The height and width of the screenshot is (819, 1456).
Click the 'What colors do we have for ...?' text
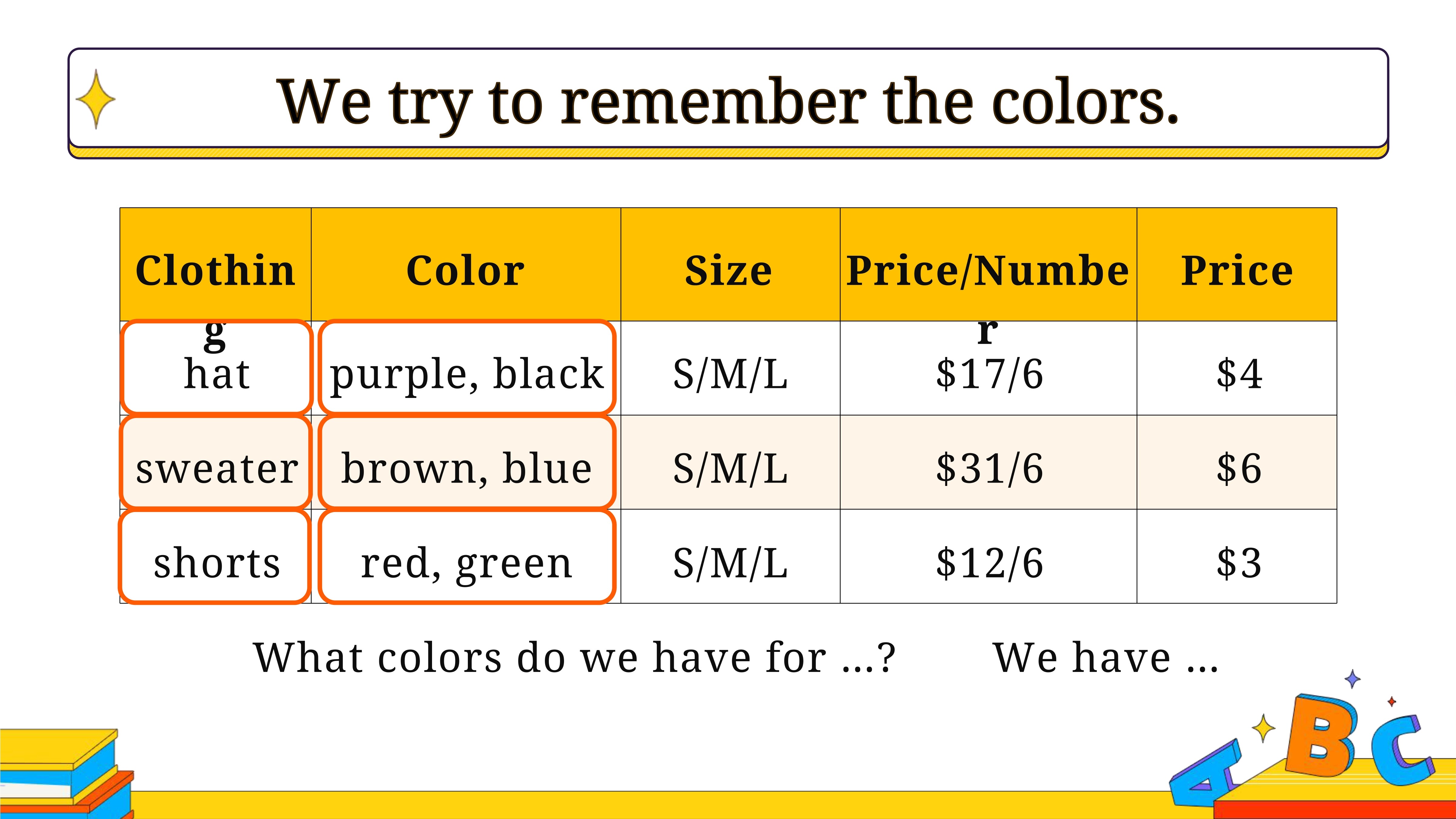[574, 658]
